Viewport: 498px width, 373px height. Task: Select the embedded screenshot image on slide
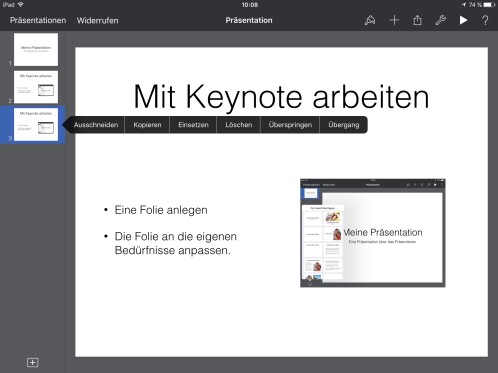click(x=373, y=233)
